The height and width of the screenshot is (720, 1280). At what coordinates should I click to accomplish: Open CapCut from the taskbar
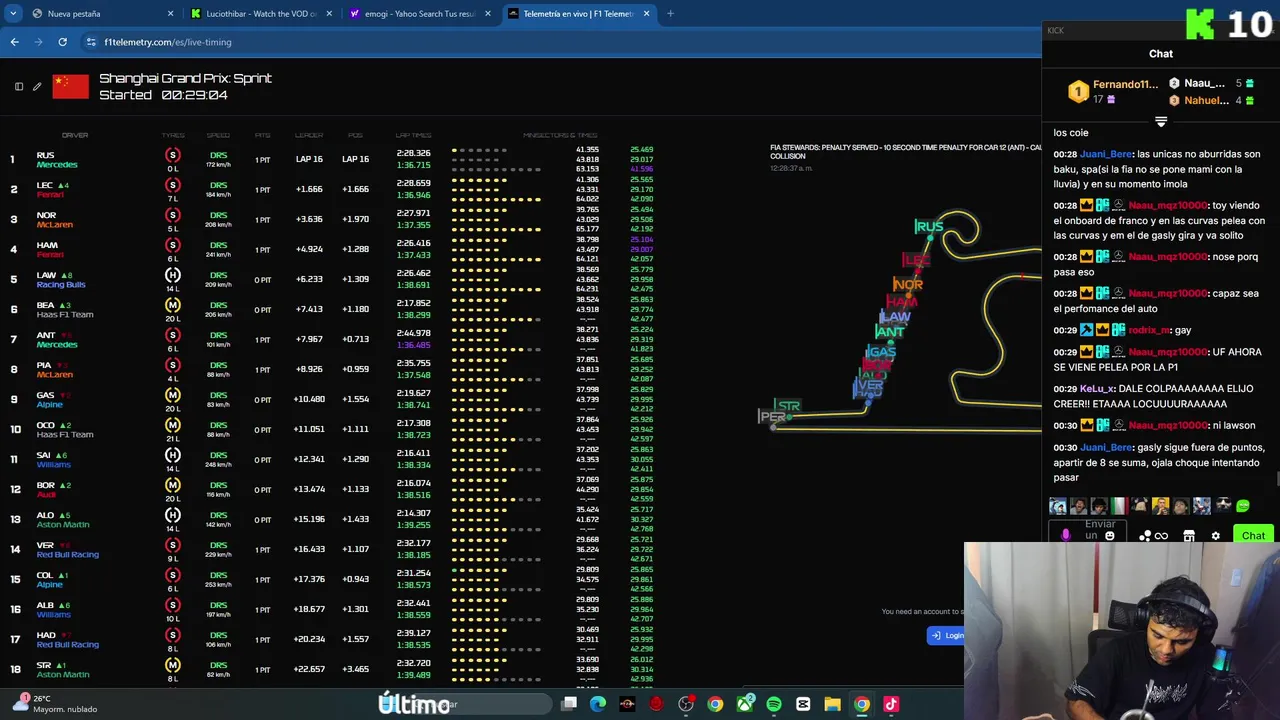tap(803, 704)
